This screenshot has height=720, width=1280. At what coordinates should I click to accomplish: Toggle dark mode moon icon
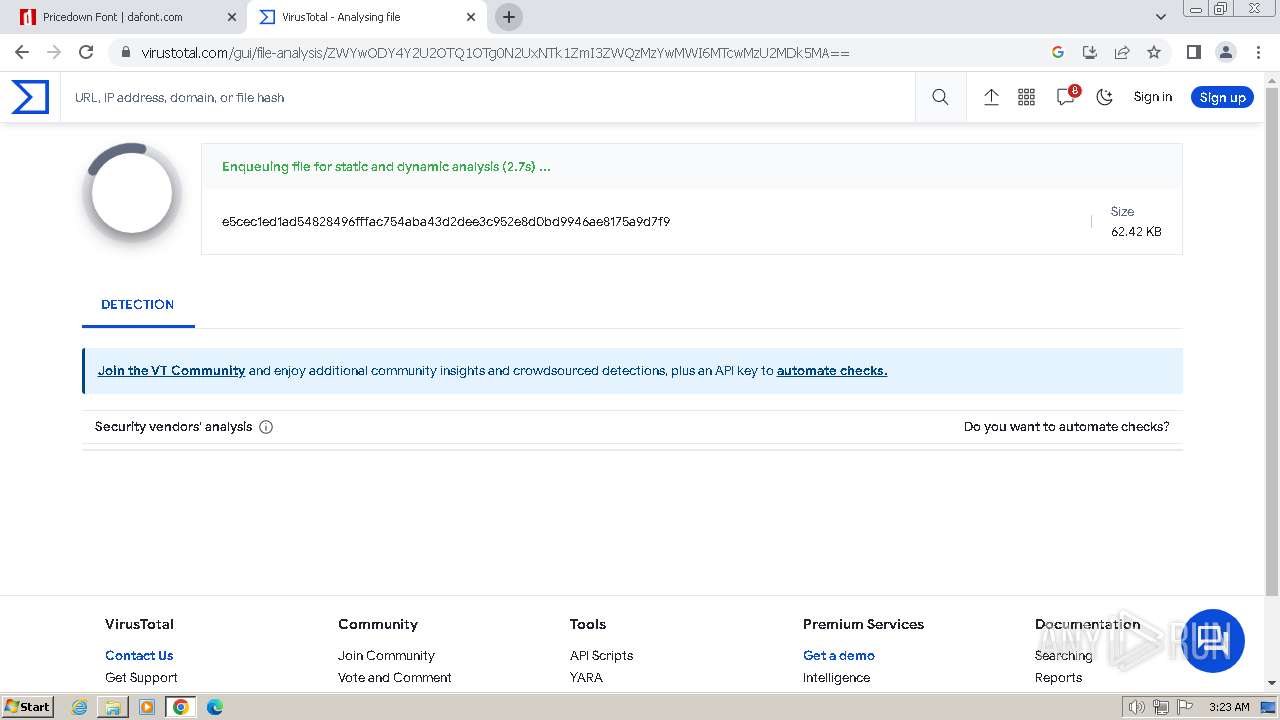(1105, 97)
